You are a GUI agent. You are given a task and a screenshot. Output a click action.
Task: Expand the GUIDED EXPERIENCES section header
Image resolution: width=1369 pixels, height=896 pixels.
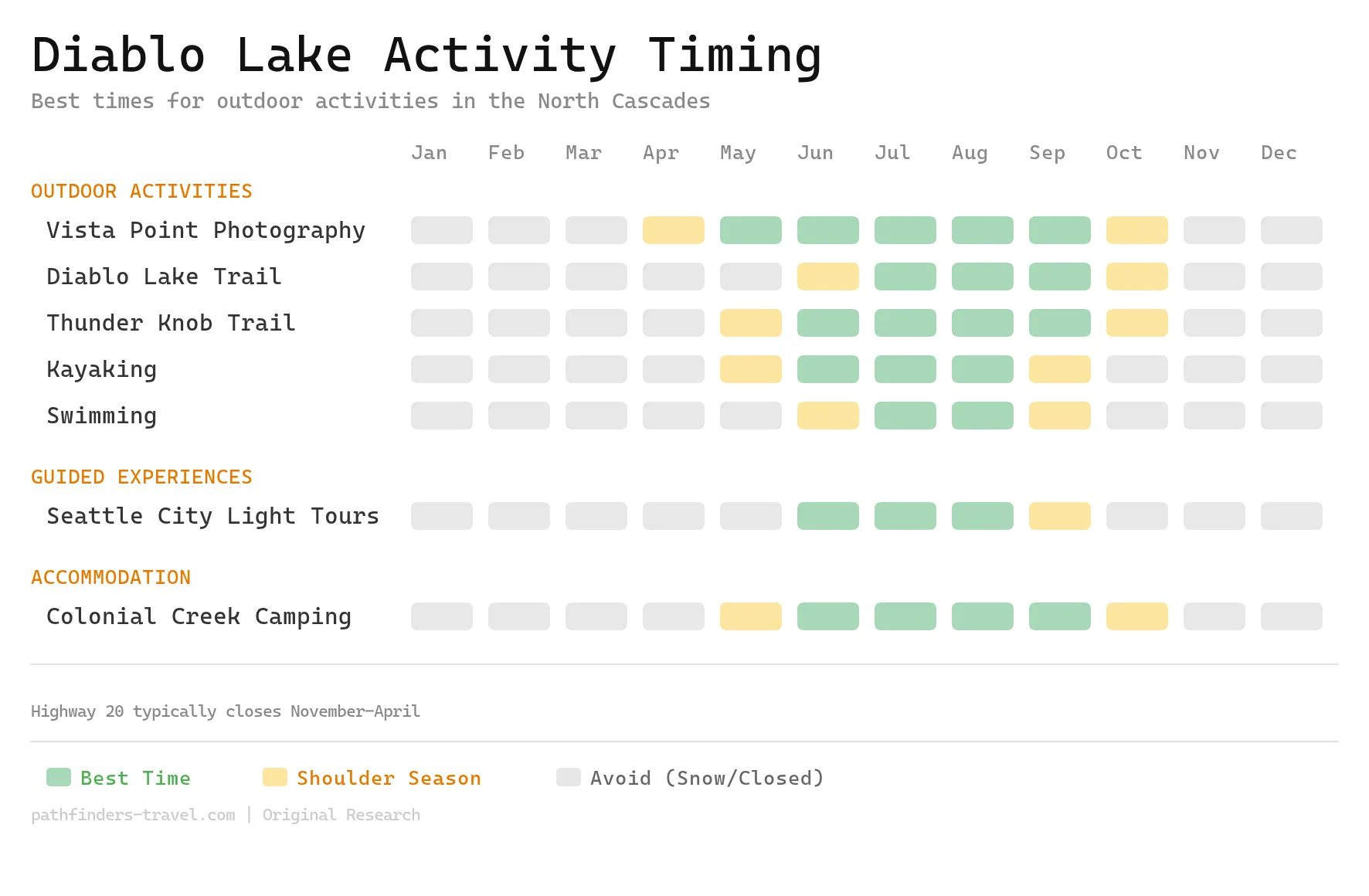[141, 477]
